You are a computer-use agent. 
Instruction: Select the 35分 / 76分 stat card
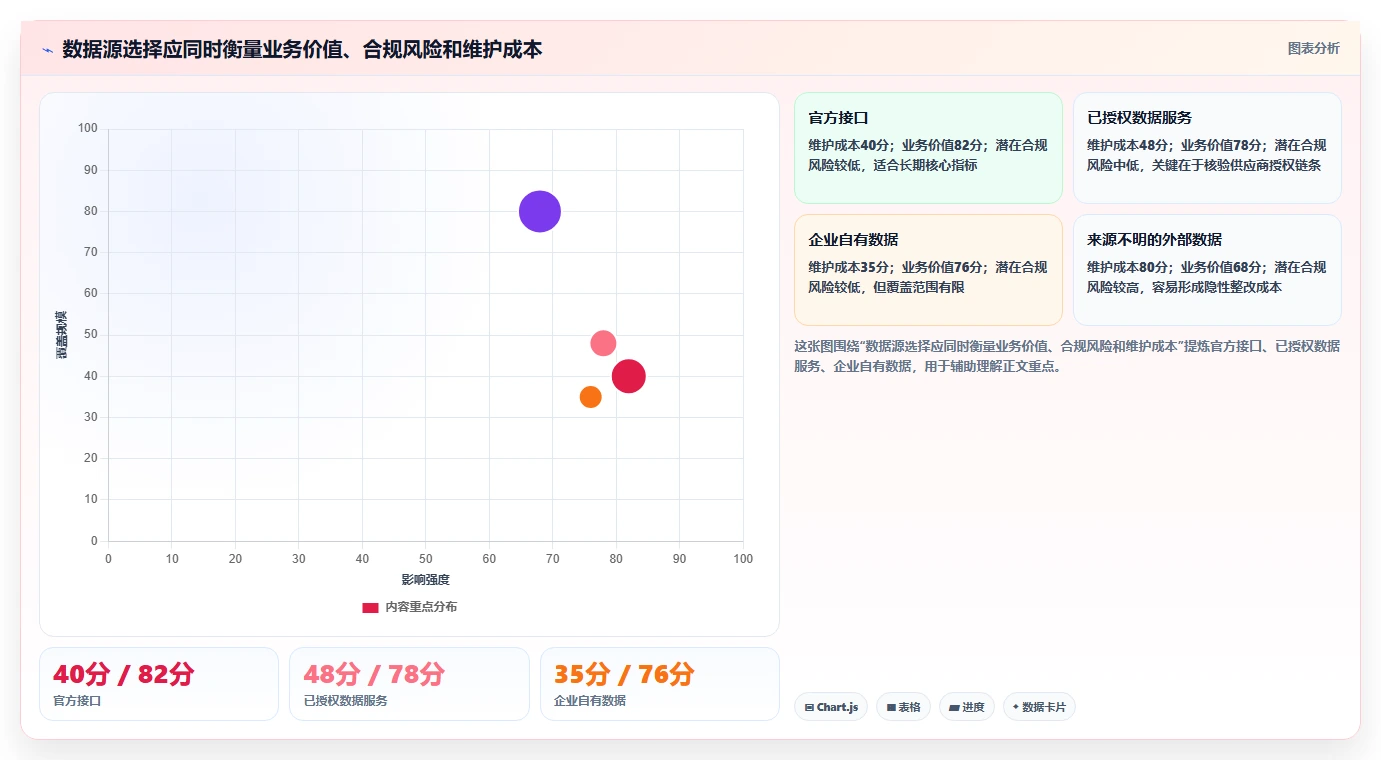[x=660, y=684]
